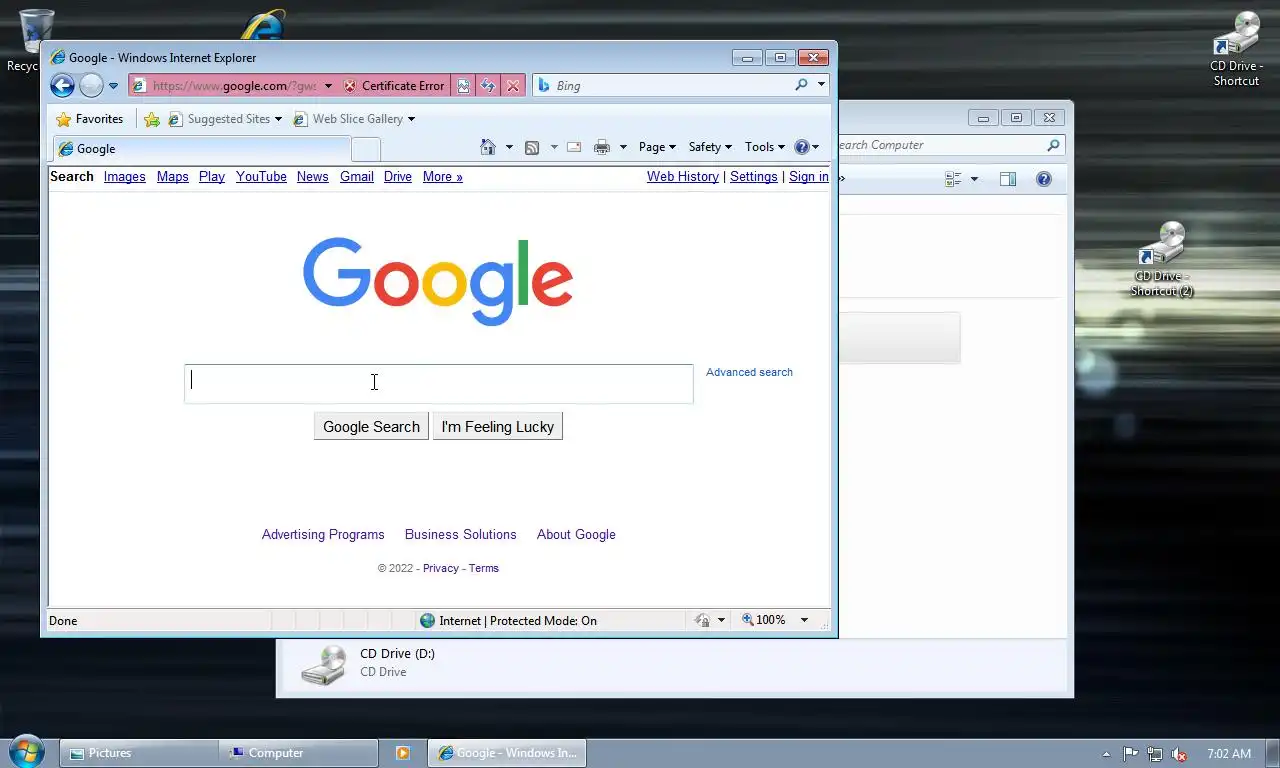
Task: Expand the address bar URL dropdown
Action: coord(328,86)
